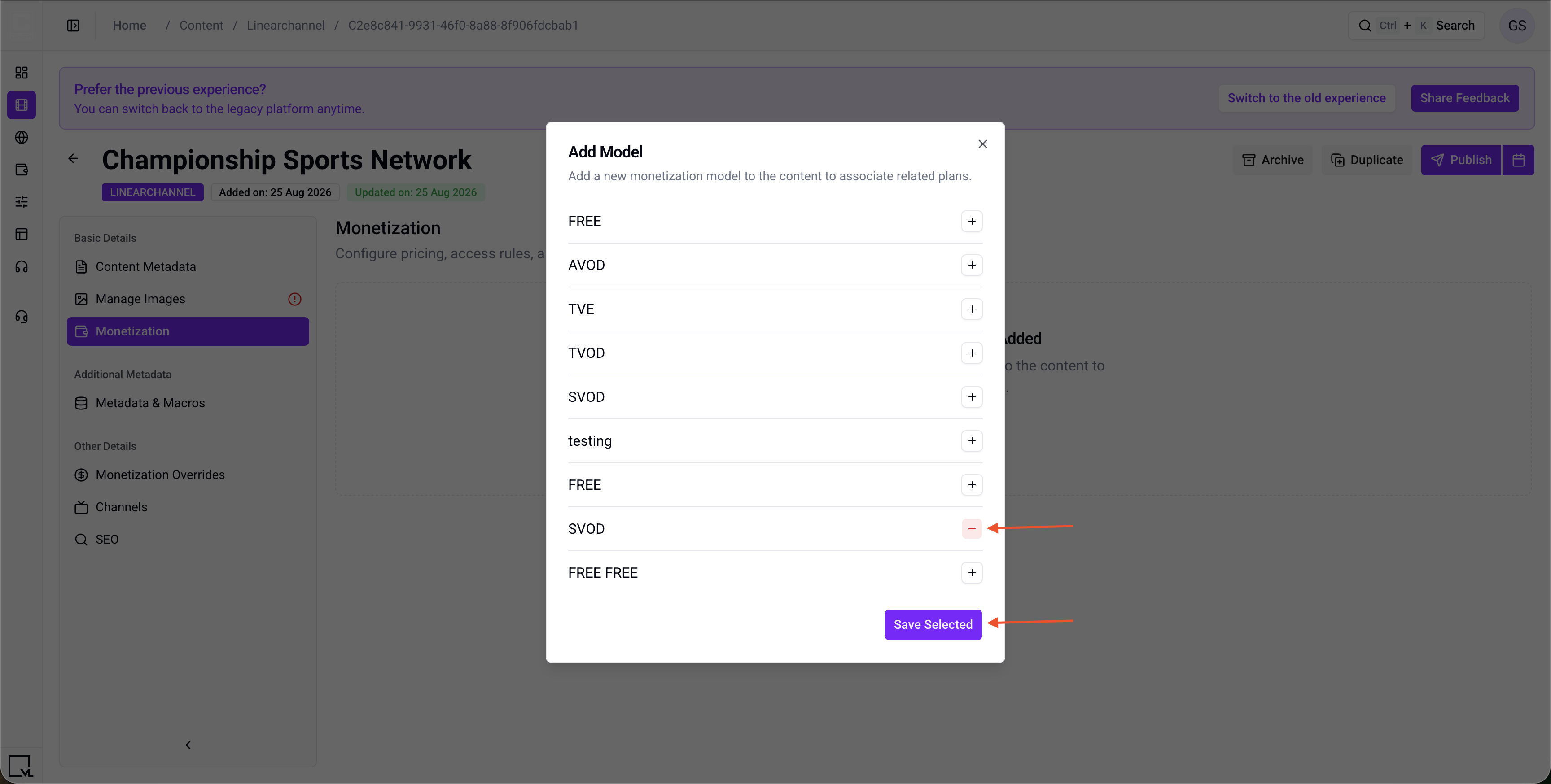Open the globe icon in left rail
This screenshot has height=784, width=1551.
(x=22, y=137)
